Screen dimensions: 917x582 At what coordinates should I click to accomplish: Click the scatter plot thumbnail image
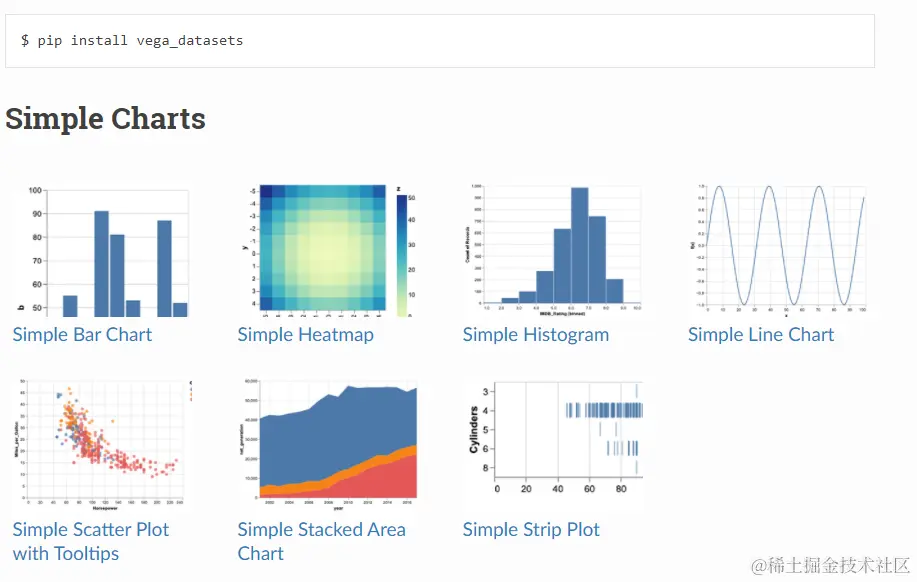pos(103,445)
